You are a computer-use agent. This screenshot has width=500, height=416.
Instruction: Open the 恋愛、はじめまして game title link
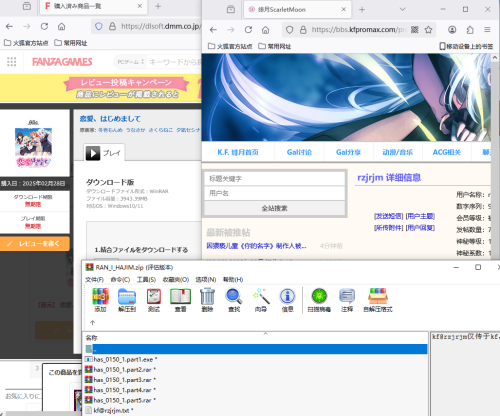point(110,119)
